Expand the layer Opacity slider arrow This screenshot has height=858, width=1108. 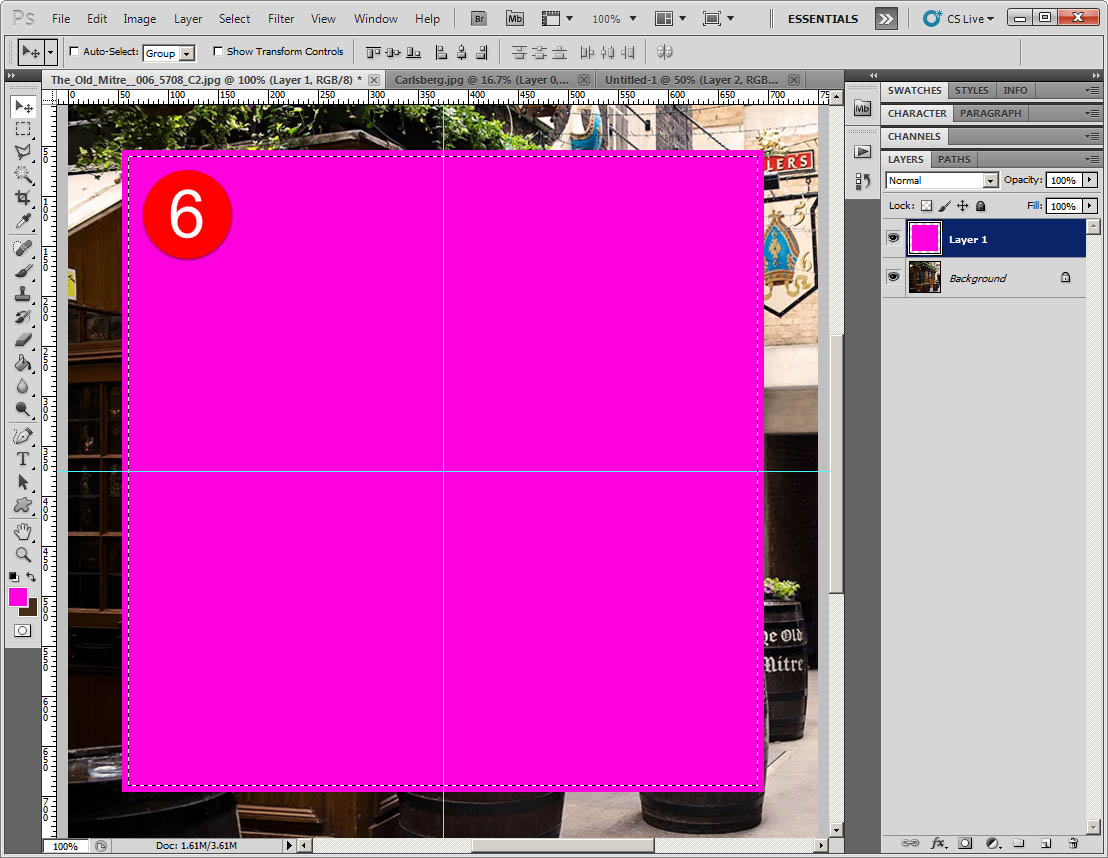pos(1090,181)
